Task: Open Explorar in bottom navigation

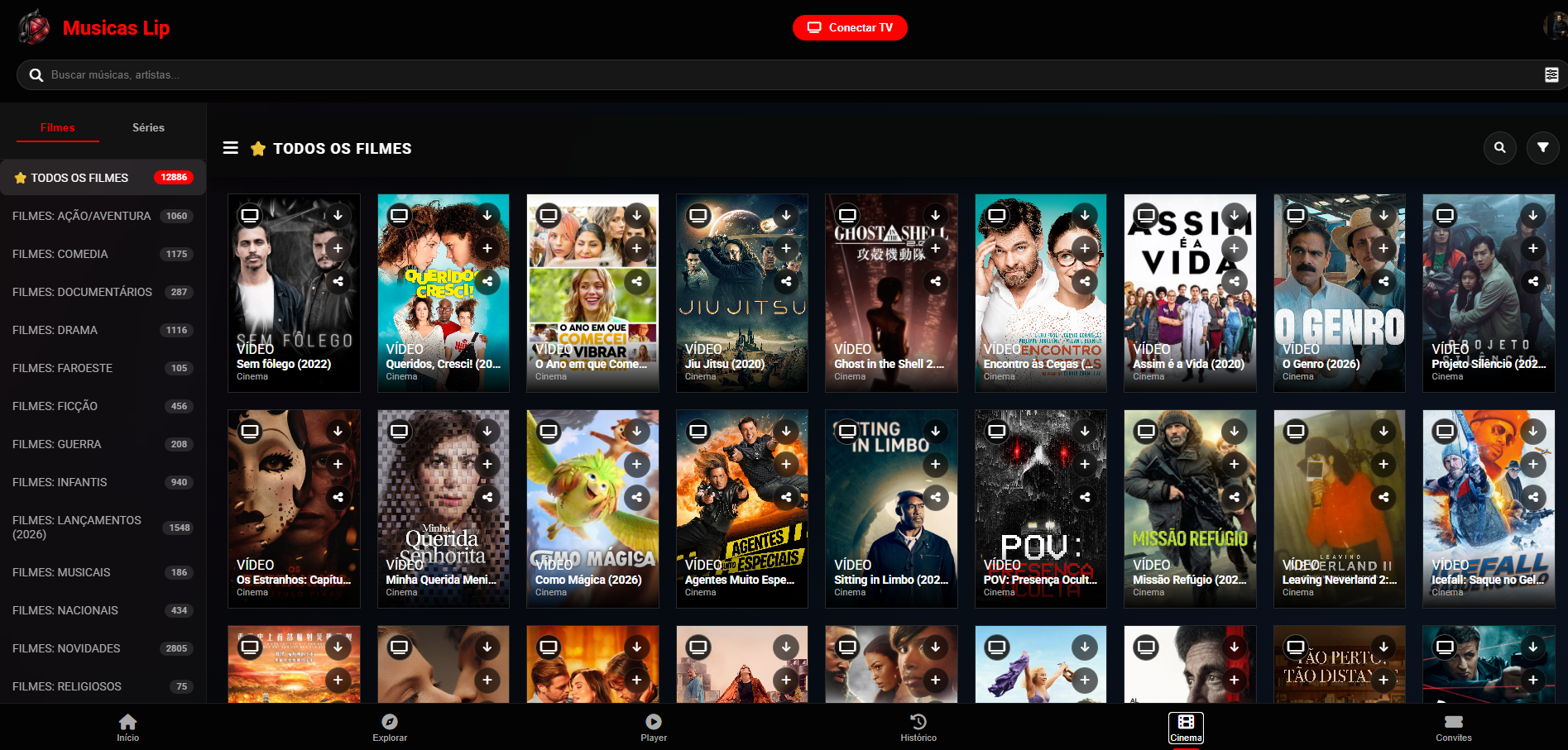Action: pyautogui.click(x=390, y=728)
